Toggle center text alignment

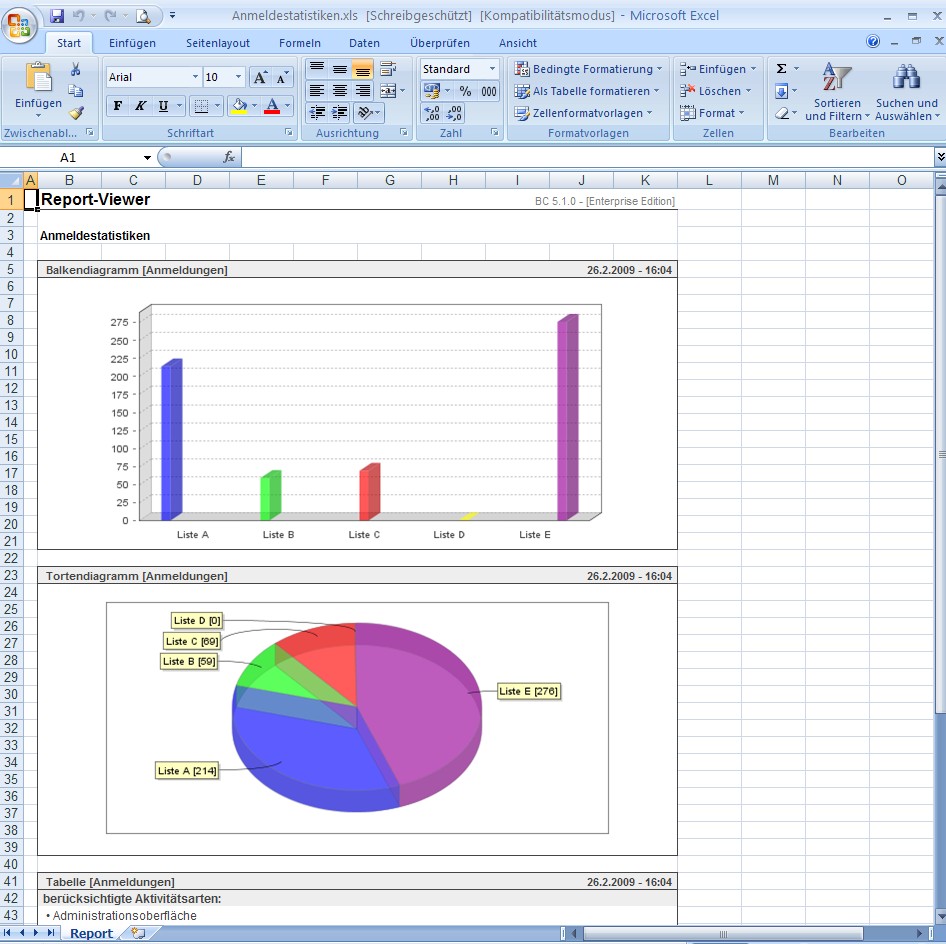click(x=340, y=91)
